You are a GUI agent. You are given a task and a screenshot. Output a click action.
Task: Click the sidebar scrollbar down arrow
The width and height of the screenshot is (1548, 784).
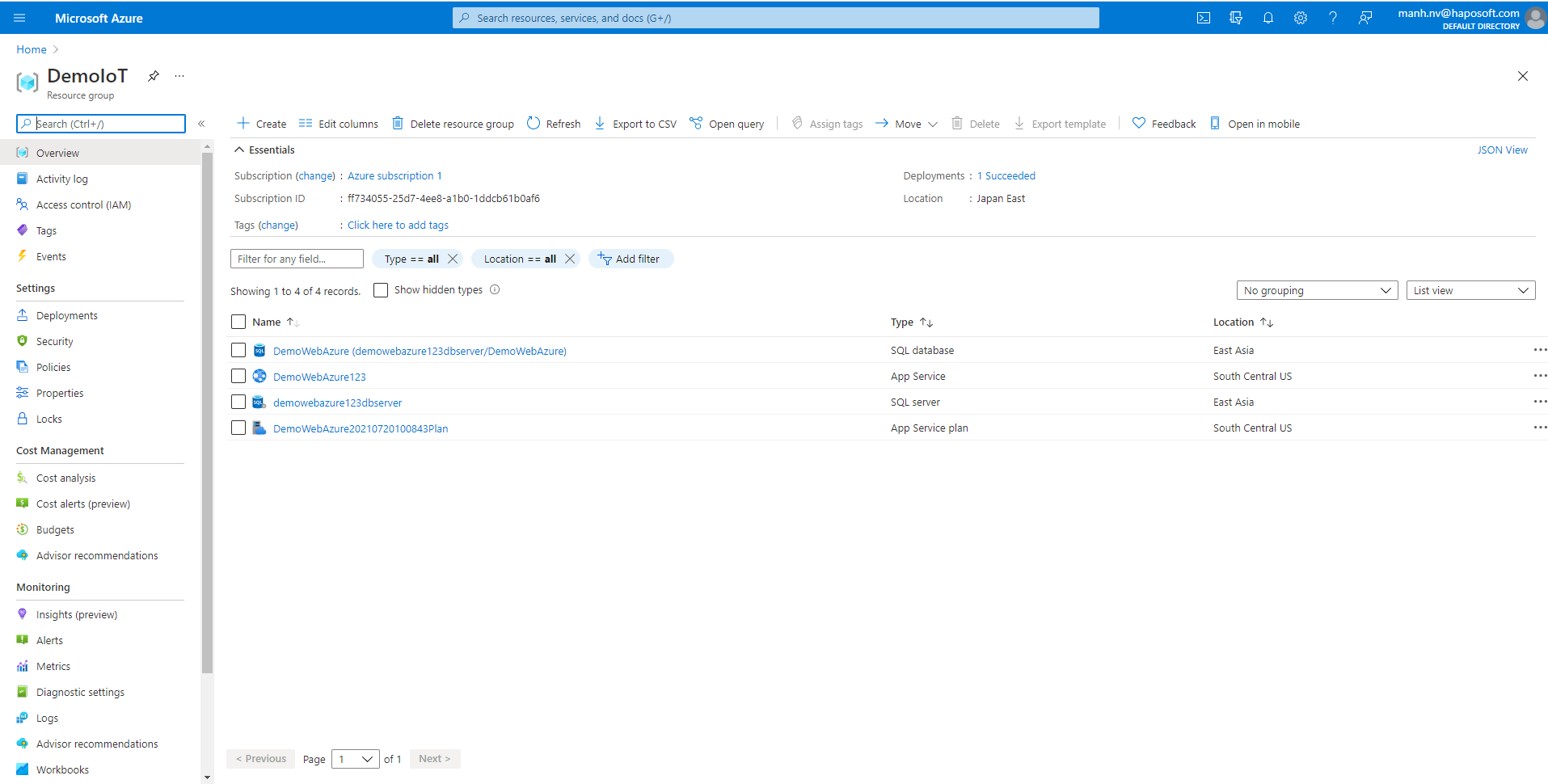click(x=207, y=778)
